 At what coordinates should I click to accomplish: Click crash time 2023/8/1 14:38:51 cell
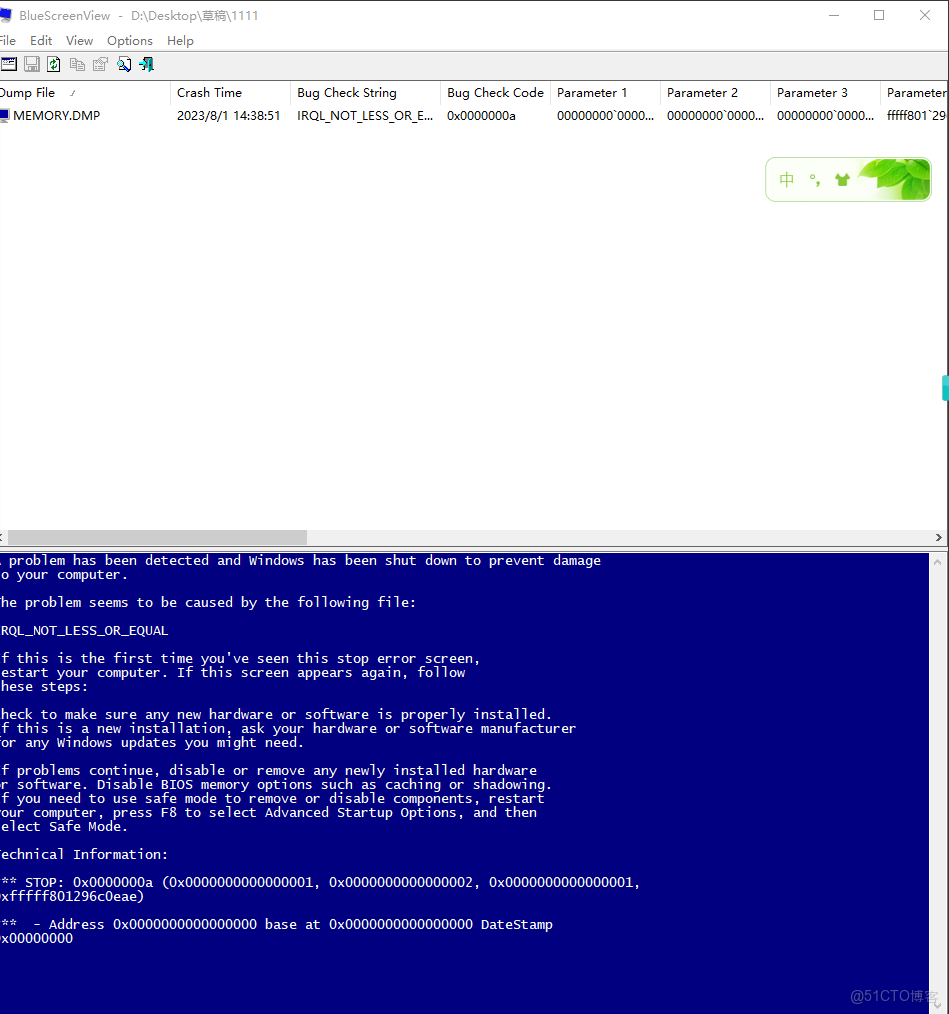(228, 116)
